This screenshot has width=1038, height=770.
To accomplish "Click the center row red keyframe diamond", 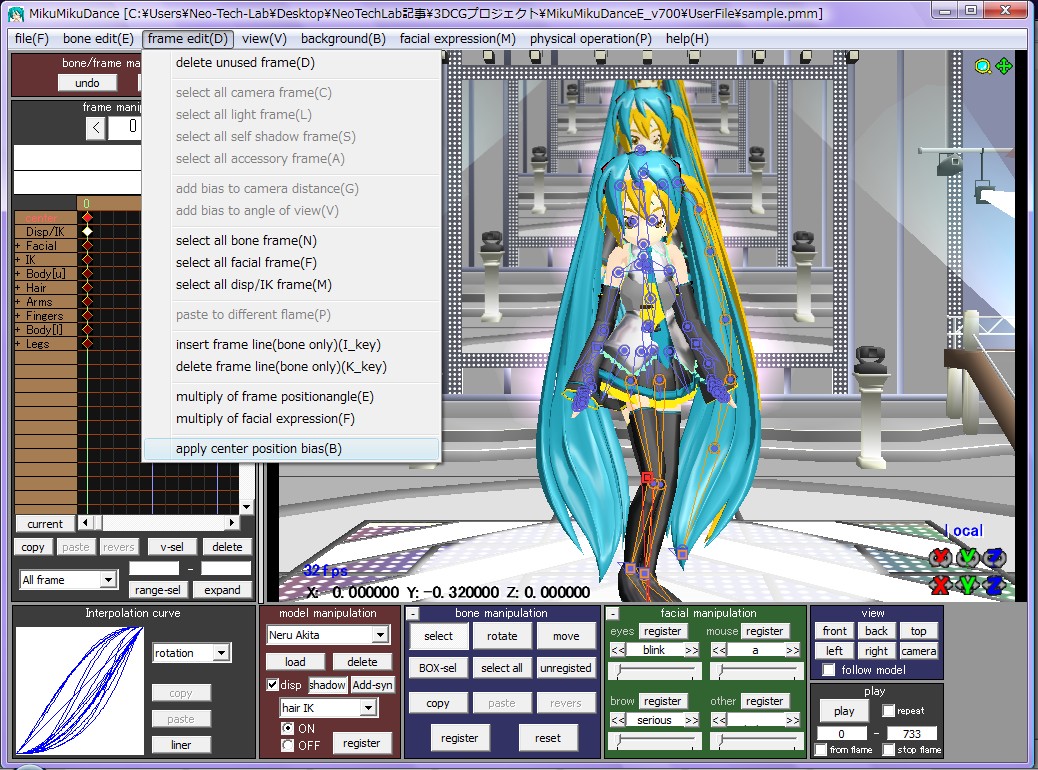I will click(x=87, y=218).
